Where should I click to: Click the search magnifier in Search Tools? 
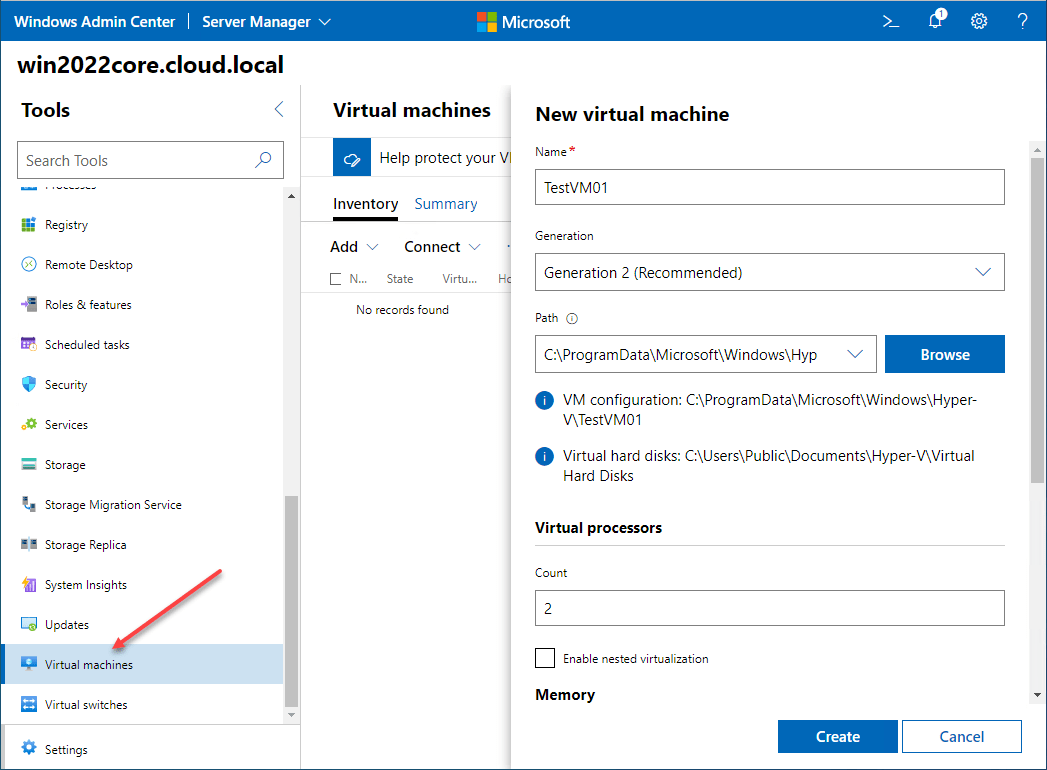click(264, 160)
